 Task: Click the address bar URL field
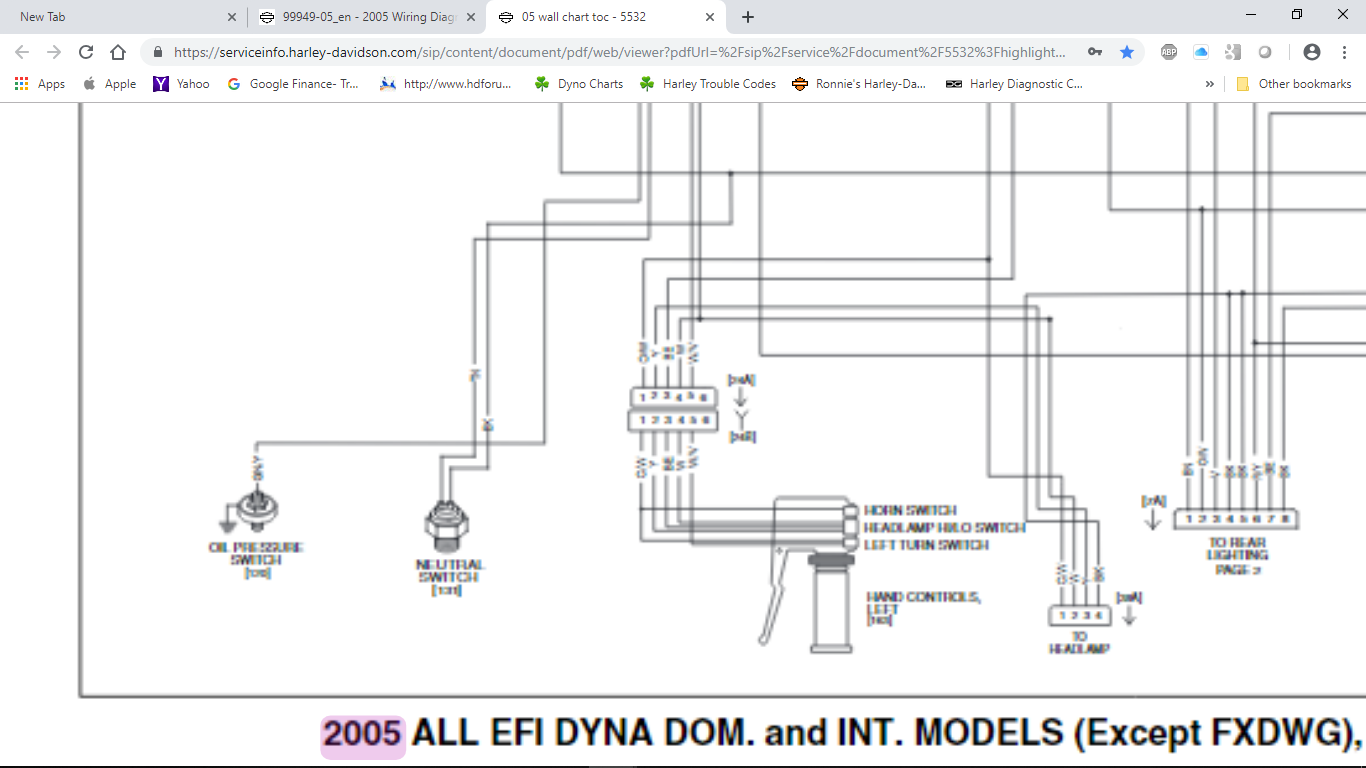(x=620, y=52)
